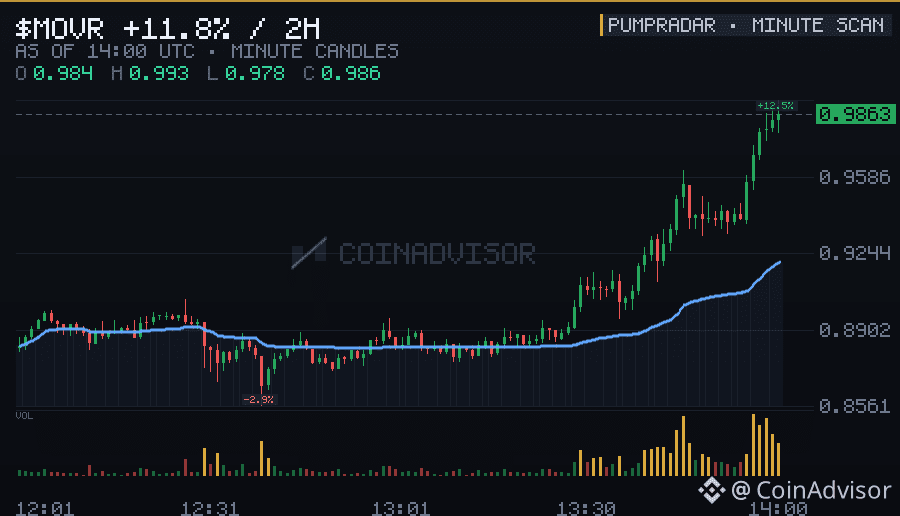Click the PUMPRADAR · MINUTE SCAN badge
The width and height of the screenshot is (900, 516).
coord(746,25)
